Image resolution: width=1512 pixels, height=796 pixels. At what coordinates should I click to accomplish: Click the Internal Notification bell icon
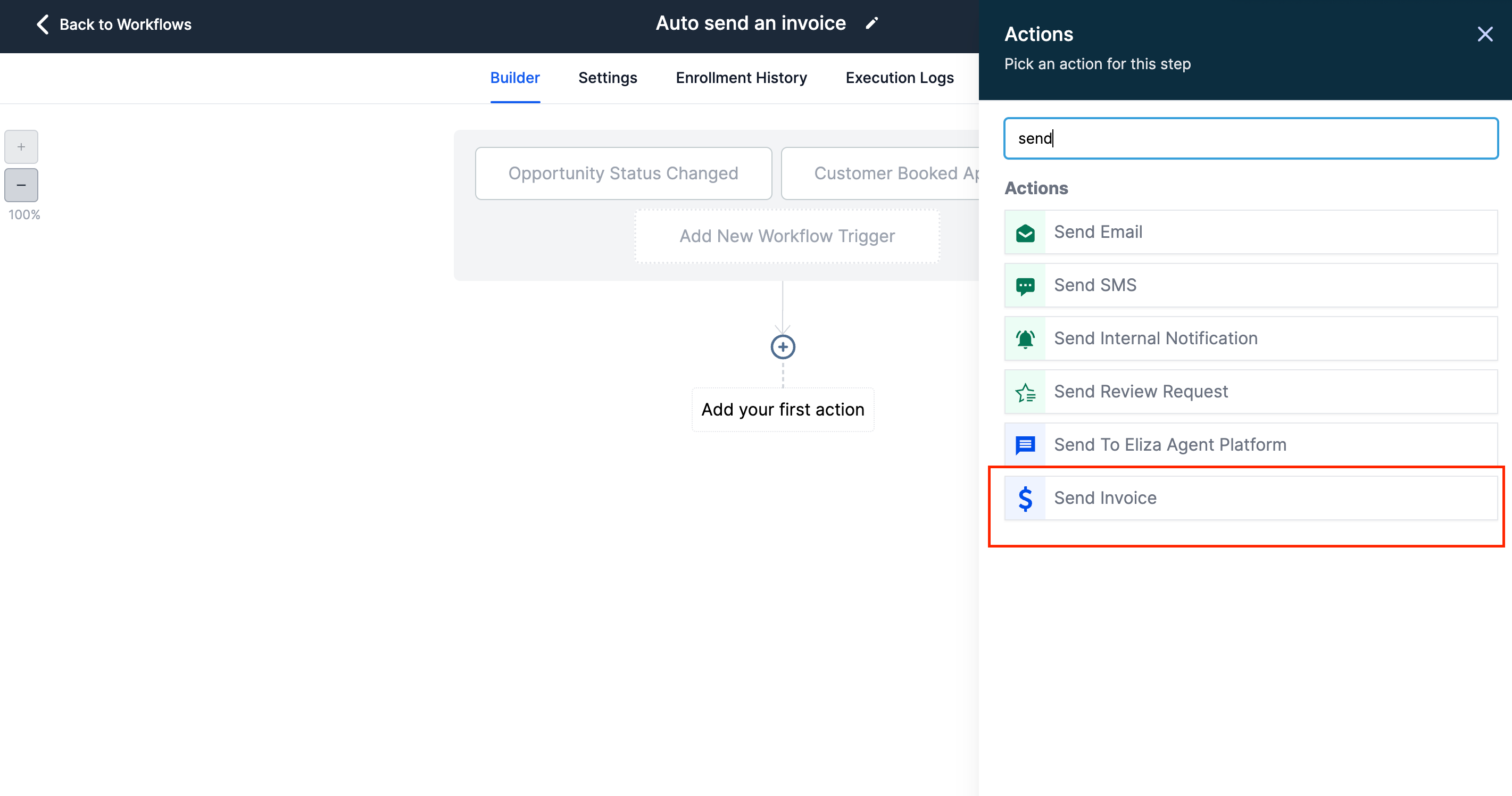(x=1025, y=339)
